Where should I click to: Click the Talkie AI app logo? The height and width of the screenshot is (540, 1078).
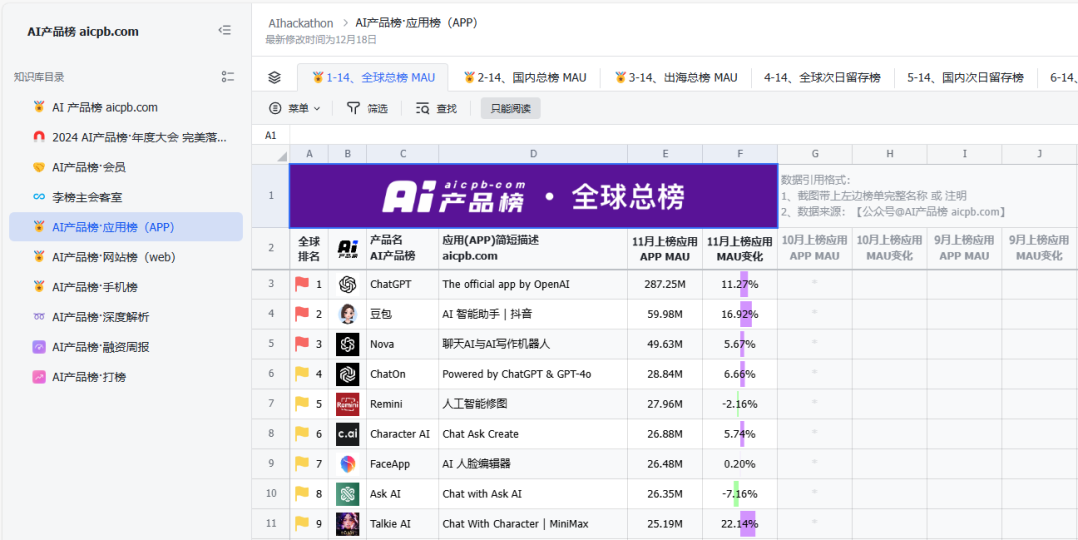(x=347, y=523)
